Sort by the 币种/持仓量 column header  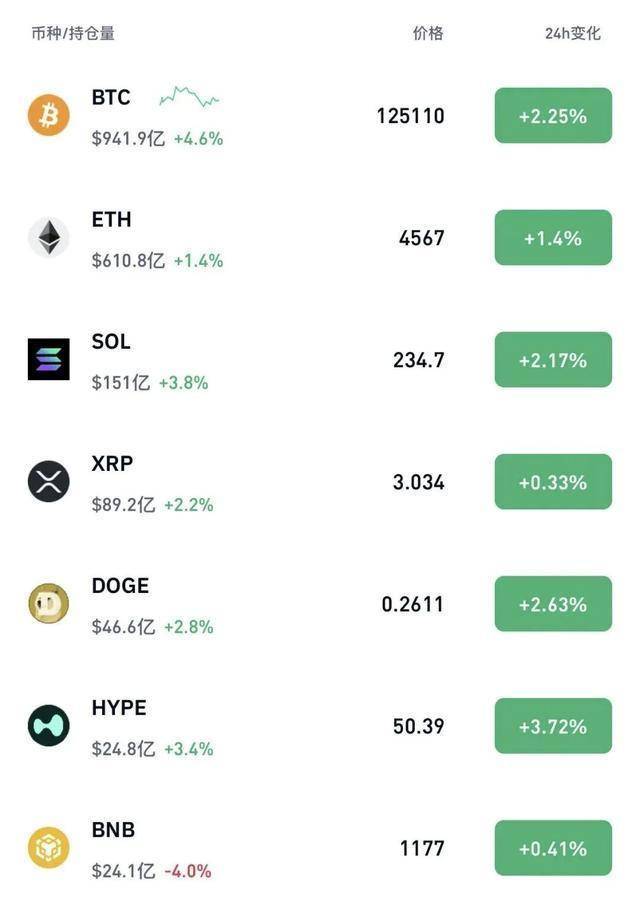coord(73,33)
